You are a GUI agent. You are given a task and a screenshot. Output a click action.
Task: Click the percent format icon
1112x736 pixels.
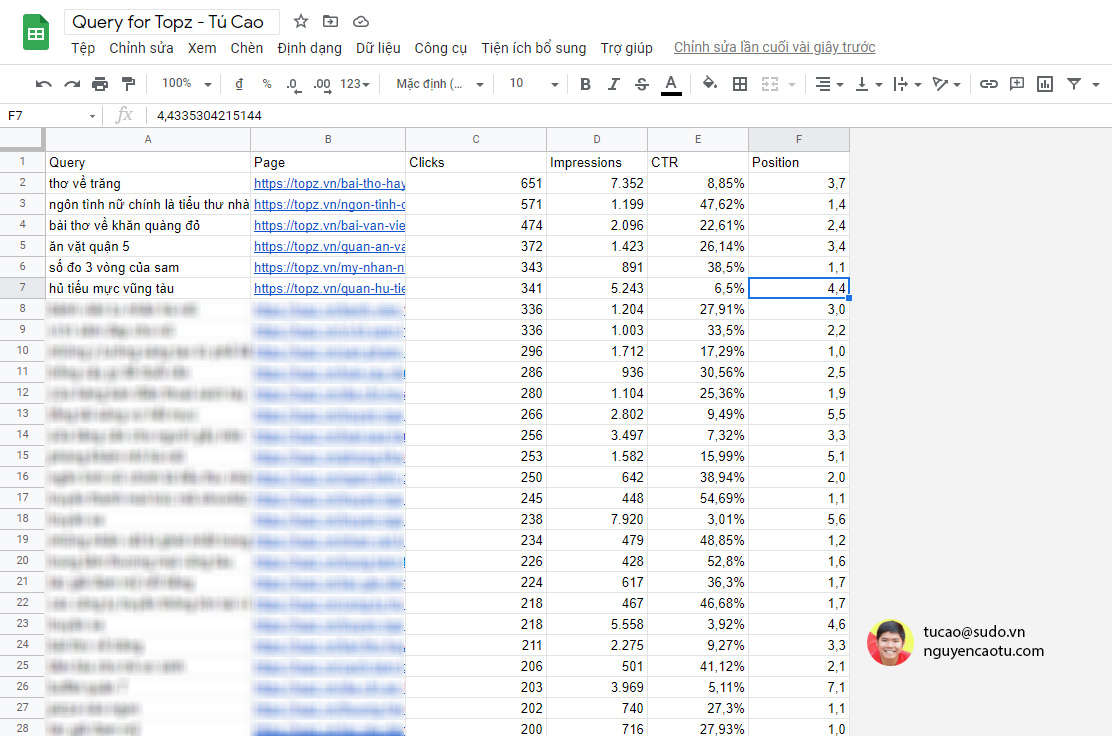(266, 84)
